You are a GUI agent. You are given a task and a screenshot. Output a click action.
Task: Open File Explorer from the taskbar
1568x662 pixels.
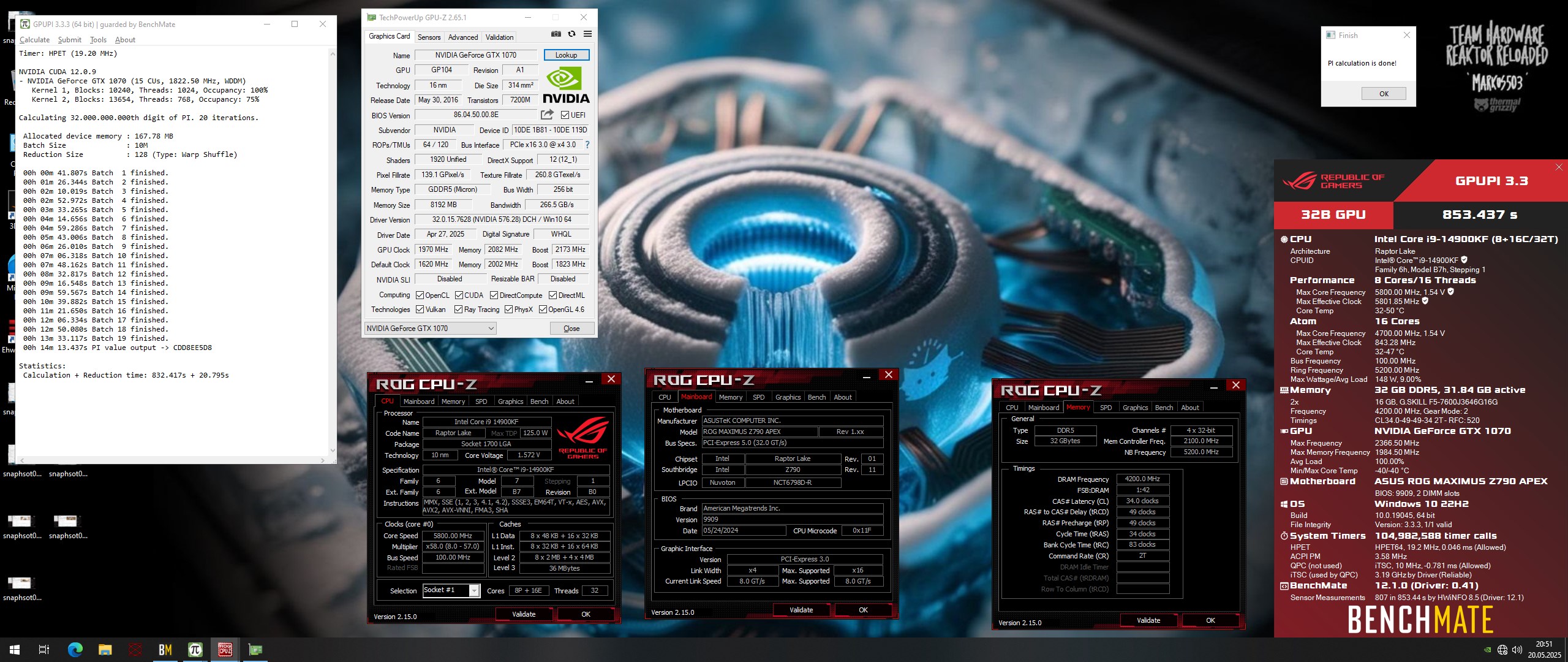(x=105, y=650)
